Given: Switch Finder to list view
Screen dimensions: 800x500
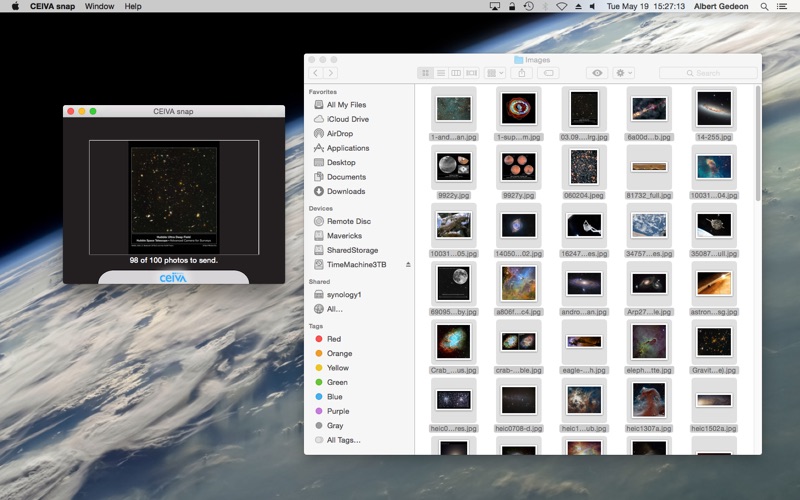Looking at the screenshot, I should 441,73.
